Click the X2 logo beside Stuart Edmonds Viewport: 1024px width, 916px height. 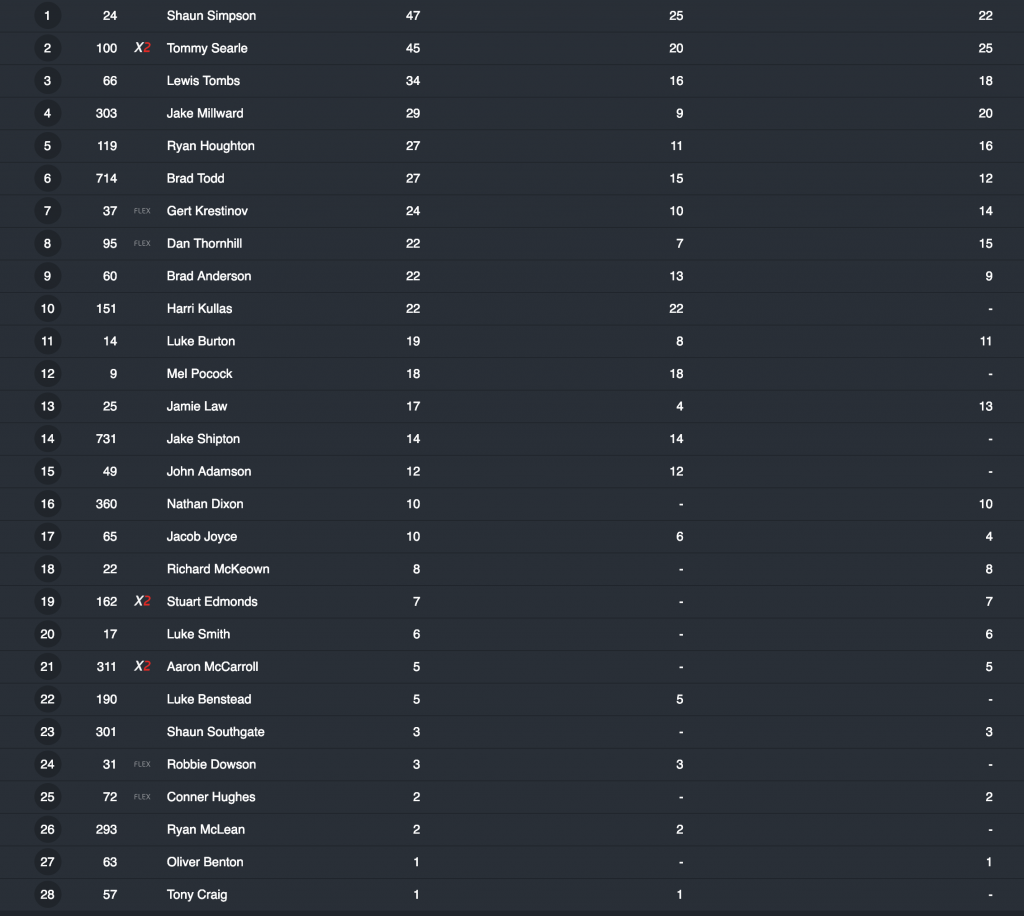click(142, 601)
